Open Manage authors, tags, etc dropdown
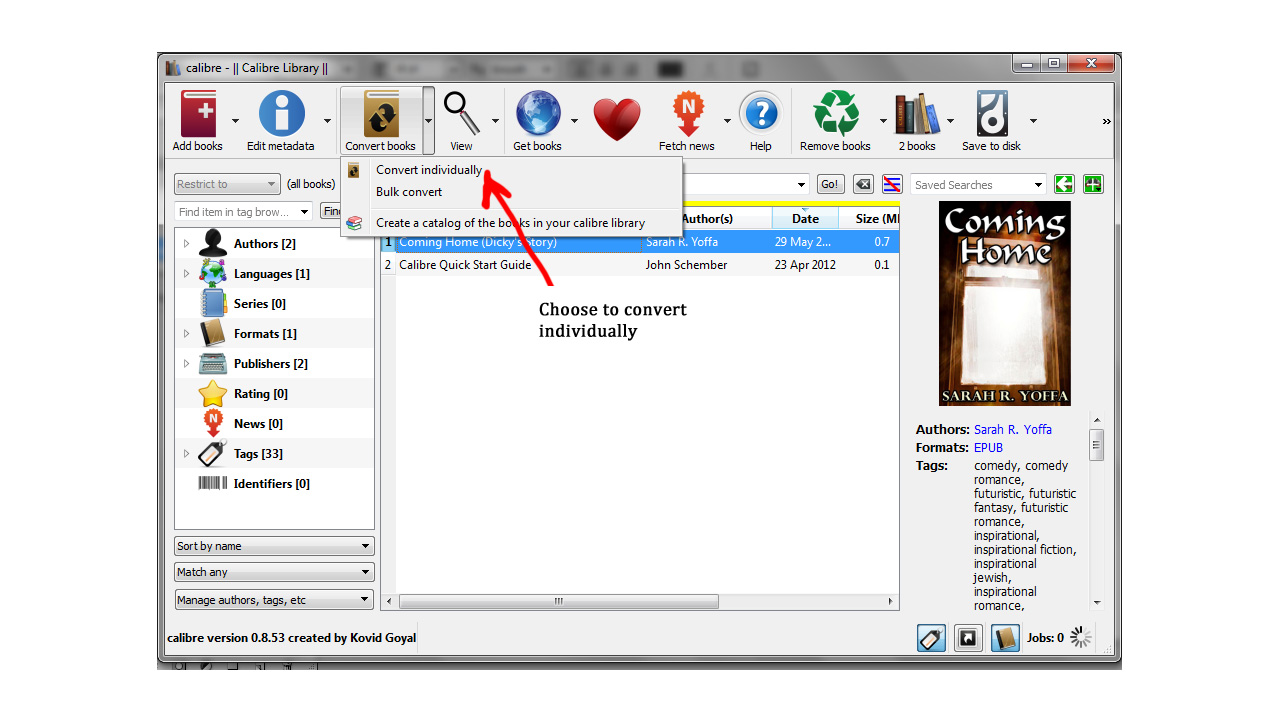This screenshot has height=720, width=1280. coord(274,600)
